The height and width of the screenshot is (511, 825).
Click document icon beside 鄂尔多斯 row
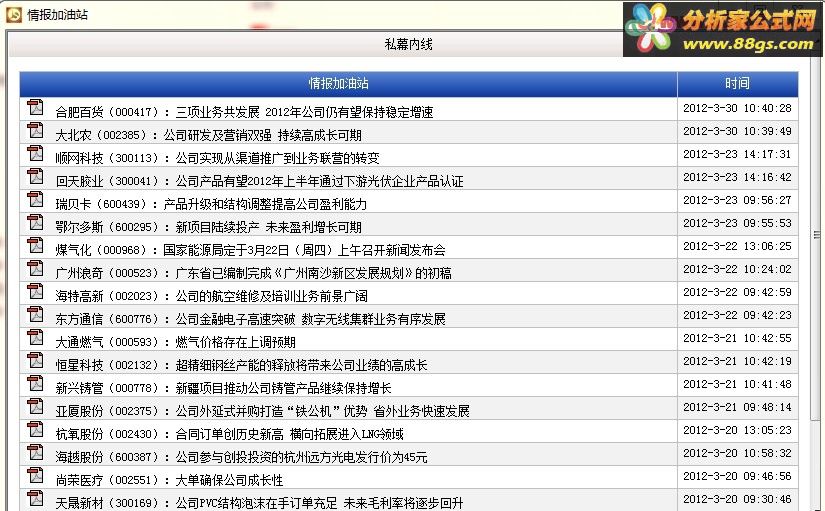pyautogui.click(x=35, y=222)
